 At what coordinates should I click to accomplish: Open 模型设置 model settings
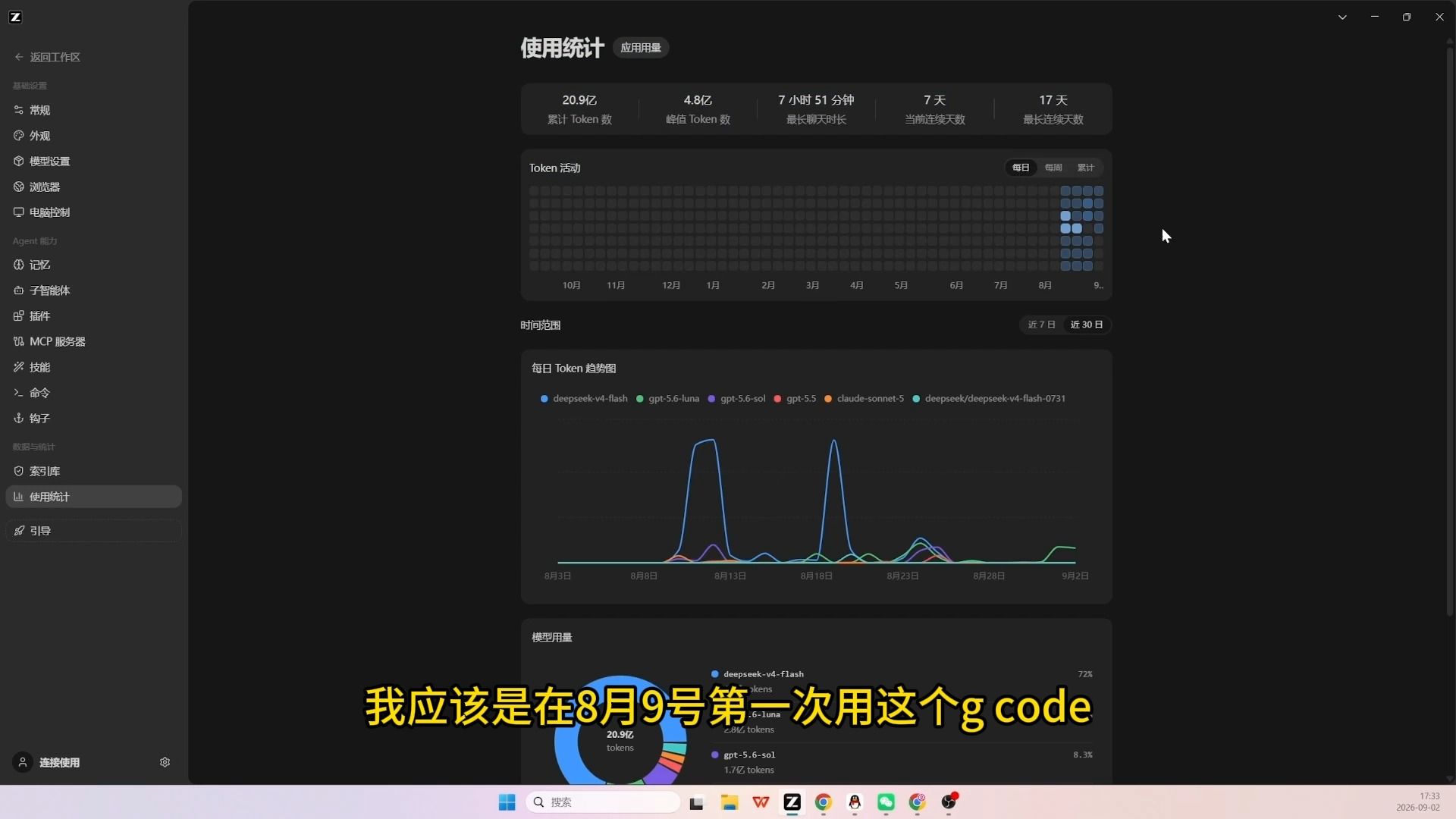pyautogui.click(x=93, y=162)
